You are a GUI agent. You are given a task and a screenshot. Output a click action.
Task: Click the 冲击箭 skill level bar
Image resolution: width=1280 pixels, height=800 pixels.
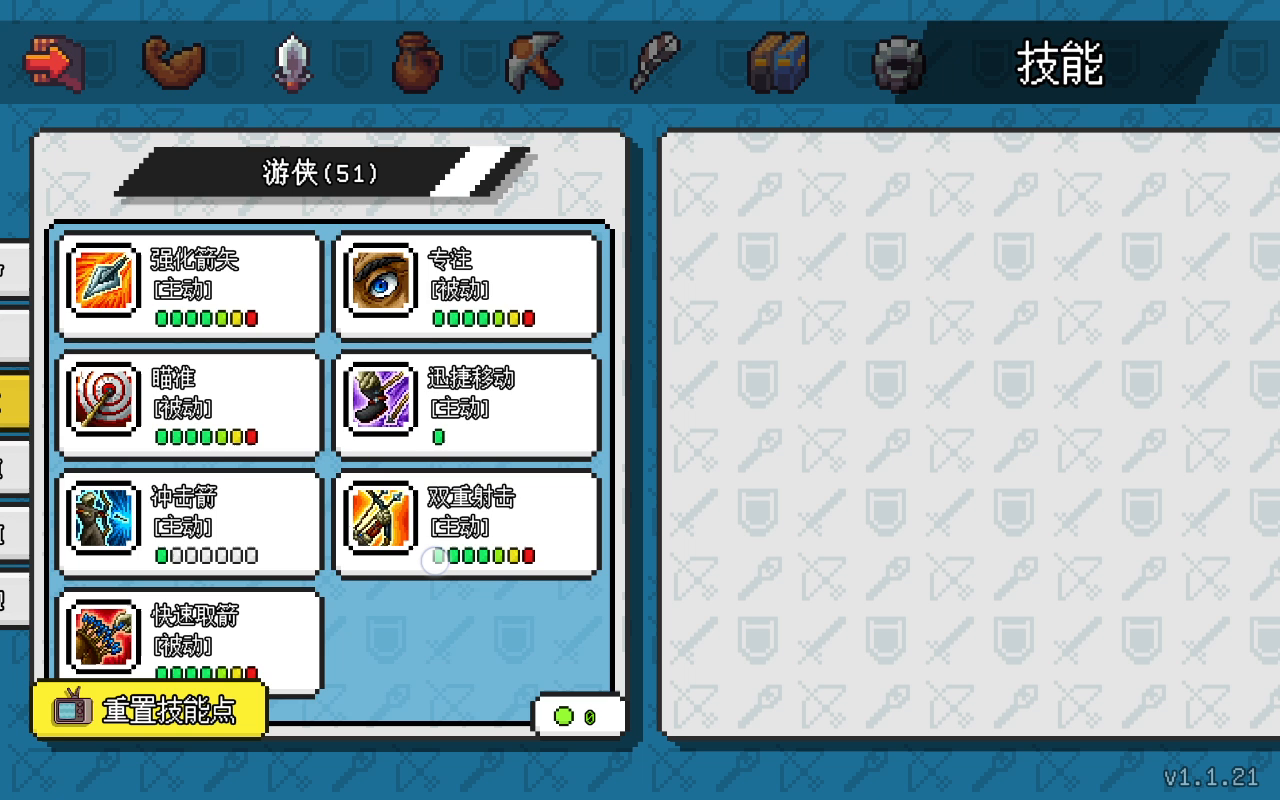tap(207, 555)
